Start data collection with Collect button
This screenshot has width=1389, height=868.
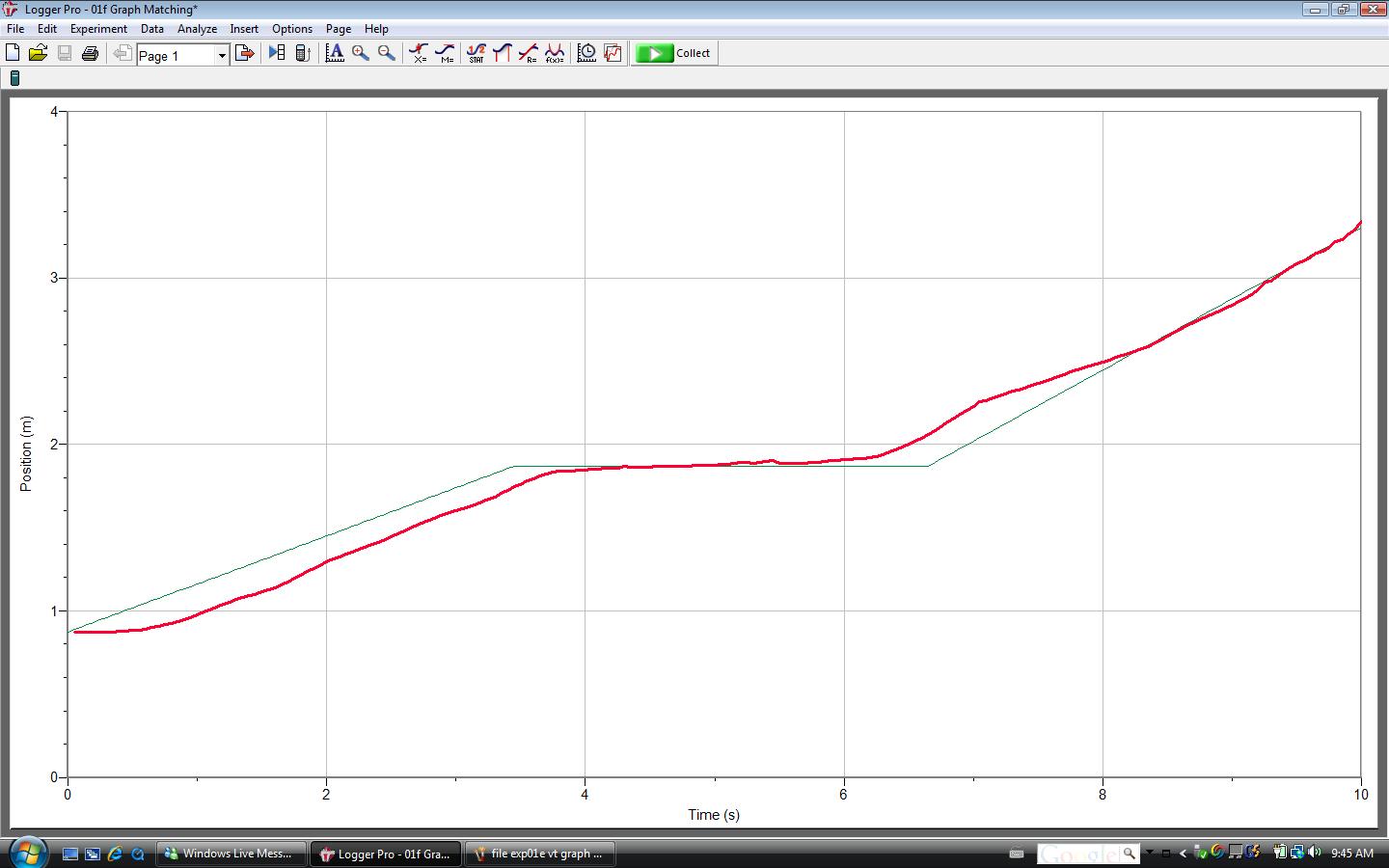(x=674, y=53)
